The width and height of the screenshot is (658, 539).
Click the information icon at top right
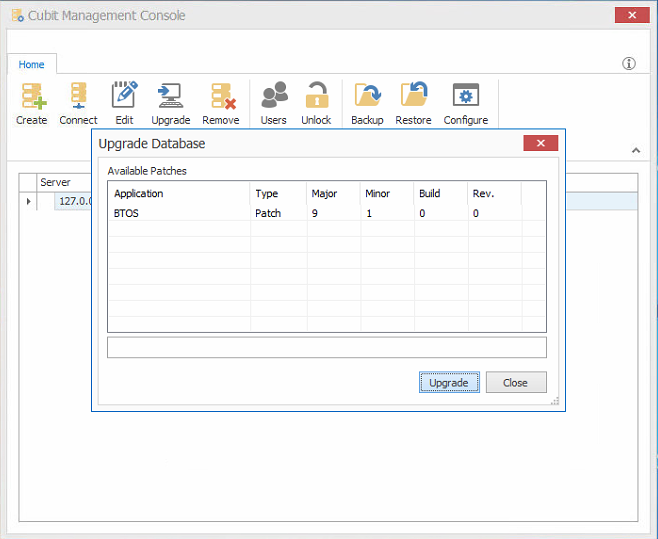coord(629,64)
